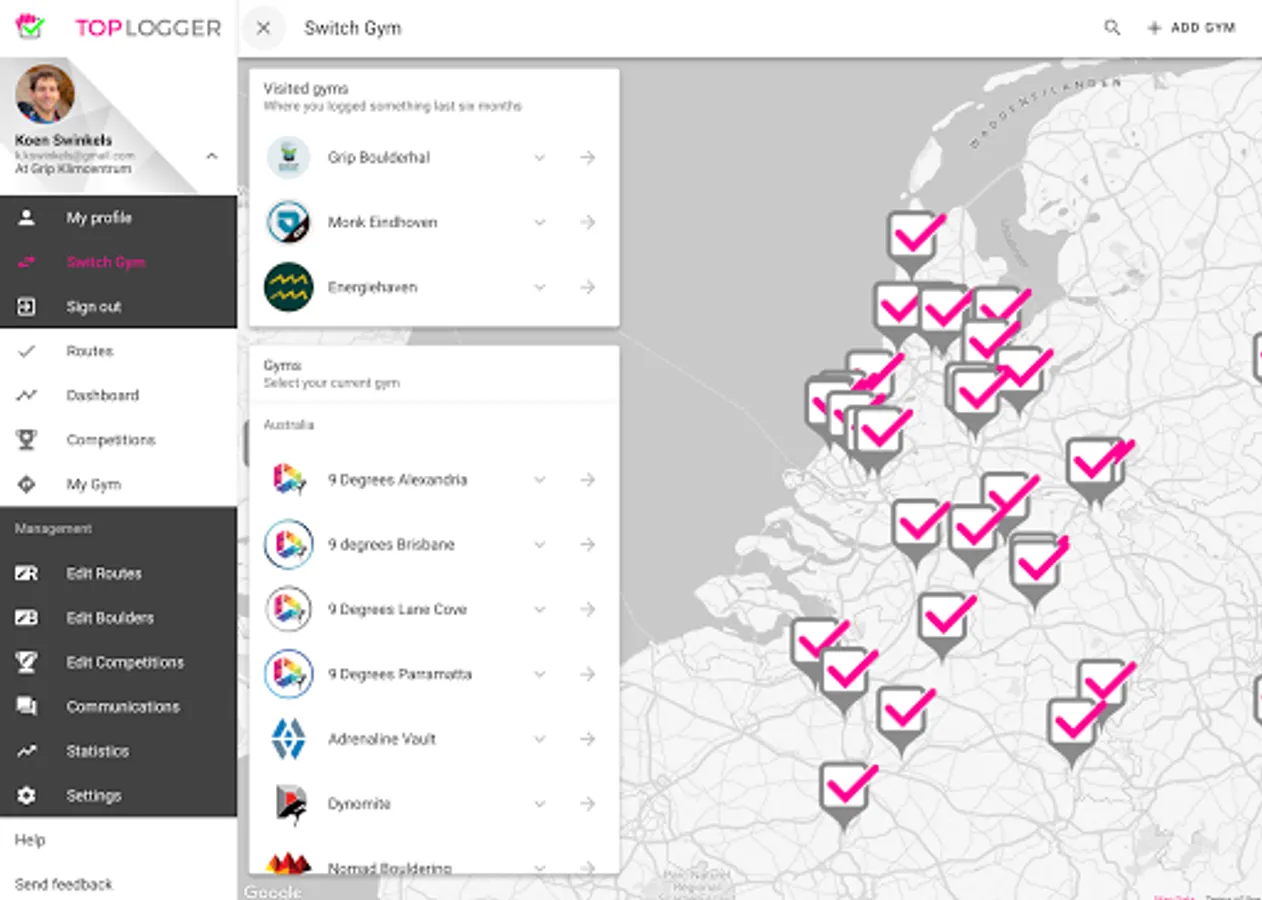Viewport: 1262px width, 900px height.
Task: Select Switch Gym in sidebar
Action: click(x=118, y=262)
